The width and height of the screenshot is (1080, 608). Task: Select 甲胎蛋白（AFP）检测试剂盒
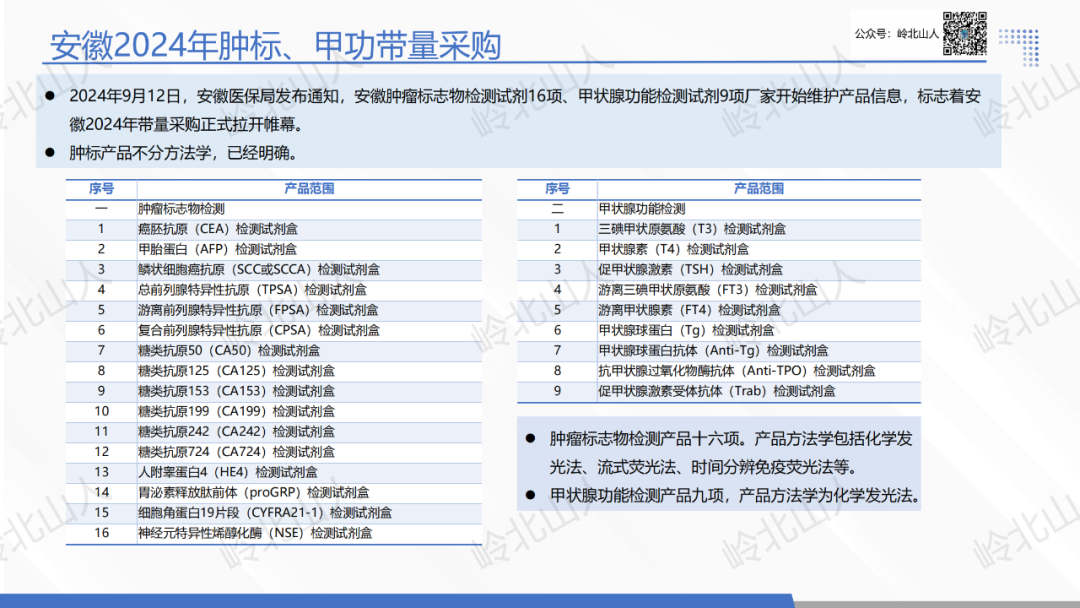click(x=218, y=249)
